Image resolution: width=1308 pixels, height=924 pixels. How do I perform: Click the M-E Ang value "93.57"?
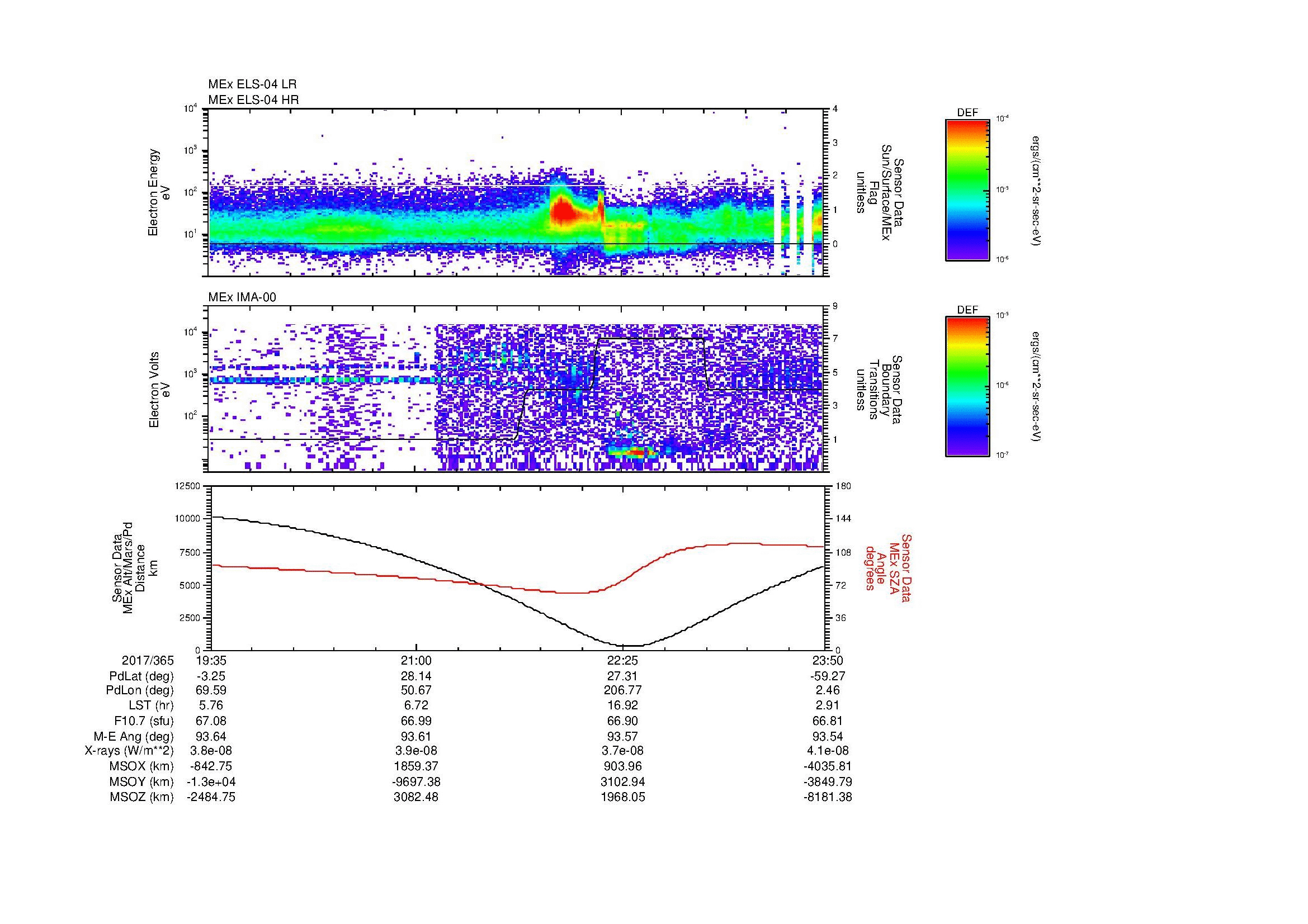(x=622, y=737)
